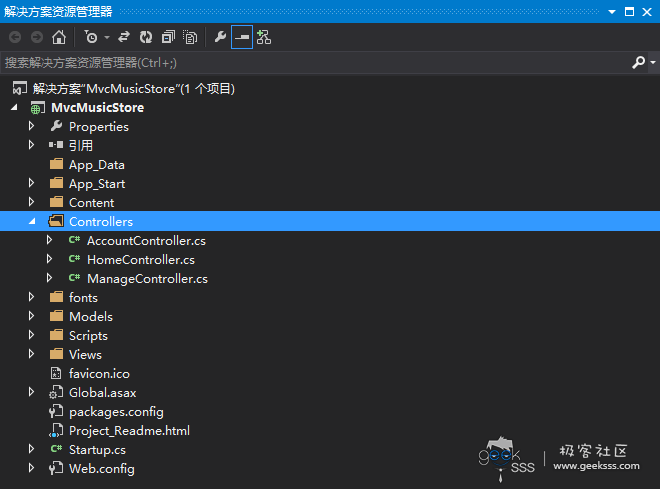Click C# icon of ManageController.cs
The image size is (660, 489).
coord(75,278)
